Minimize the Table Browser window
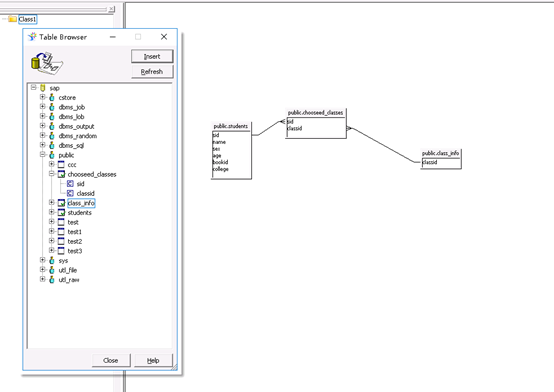The width and height of the screenshot is (554, 392). pyautogui.click(x=113, y=37)
